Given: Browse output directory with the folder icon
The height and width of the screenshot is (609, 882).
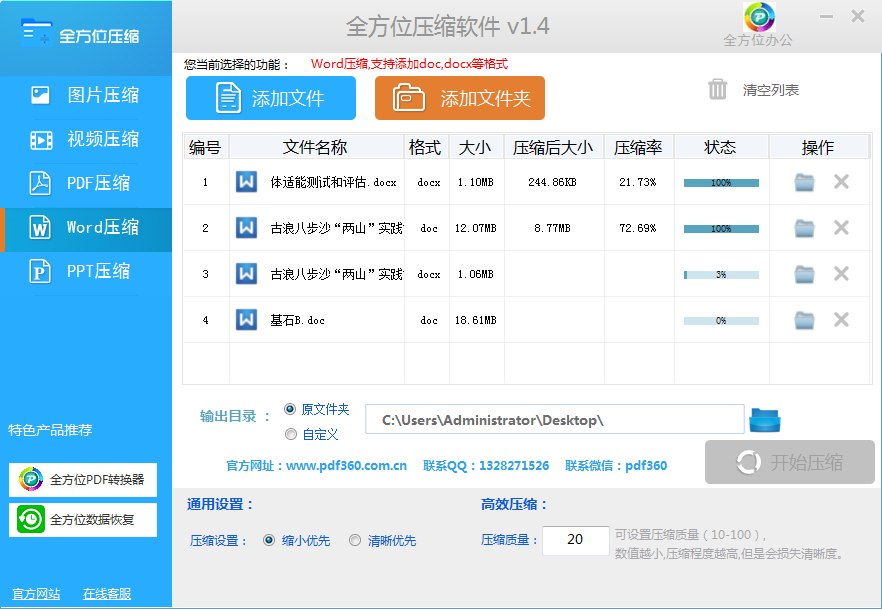Looking at the screenshot, I should 764,419.
